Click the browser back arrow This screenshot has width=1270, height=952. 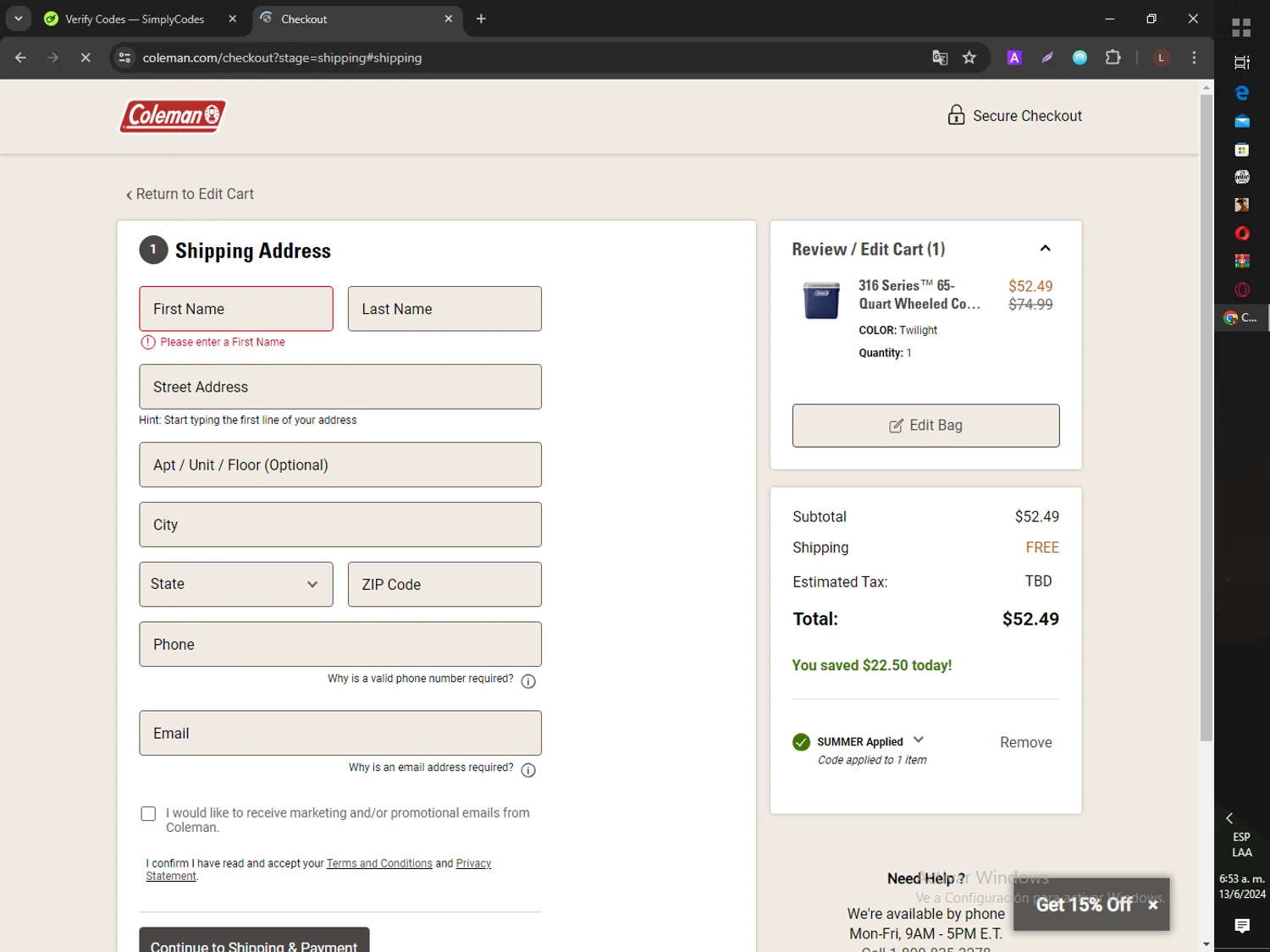tap(20, 58)
